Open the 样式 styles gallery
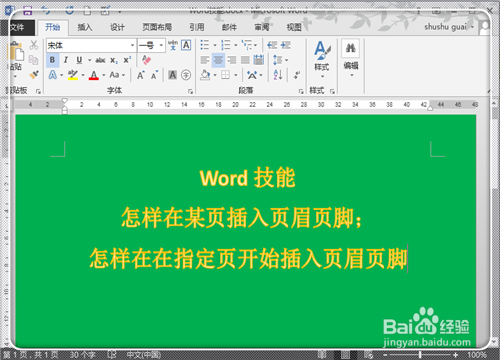The image size is (500, 360). (322, 59)
